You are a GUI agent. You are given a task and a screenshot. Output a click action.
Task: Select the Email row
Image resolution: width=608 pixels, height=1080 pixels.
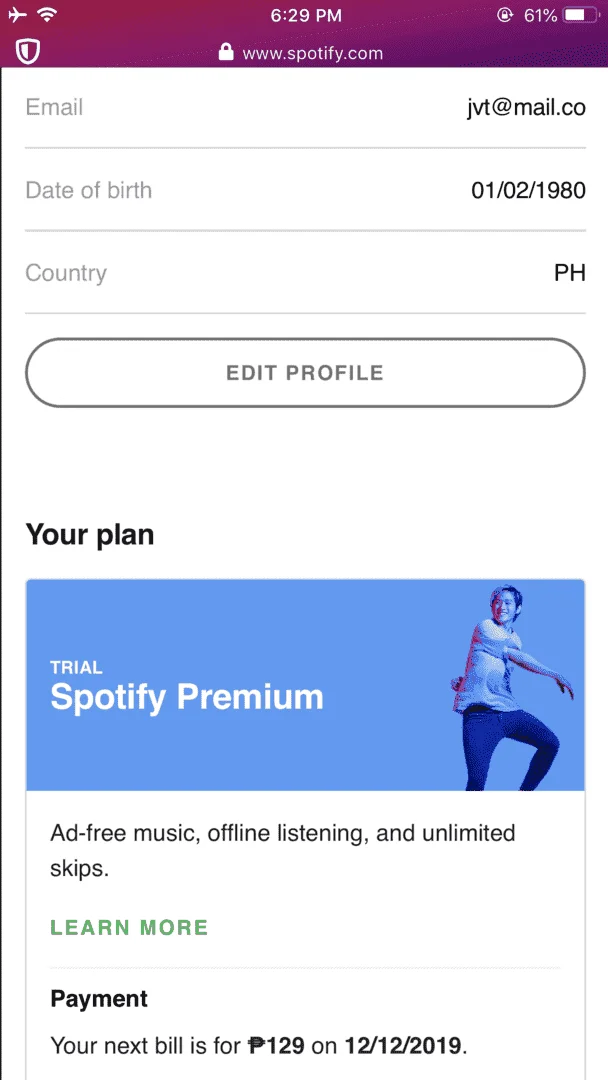coord(305,107)
